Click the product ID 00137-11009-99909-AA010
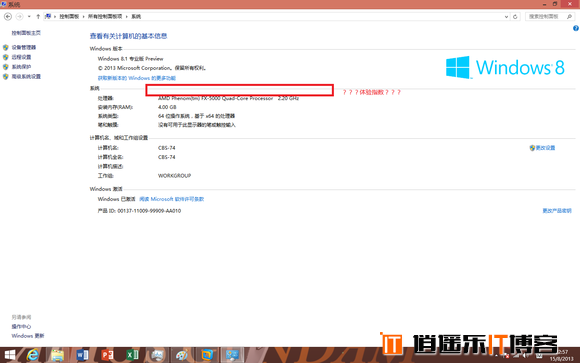The image size is (580, 363). coord(149,211)
